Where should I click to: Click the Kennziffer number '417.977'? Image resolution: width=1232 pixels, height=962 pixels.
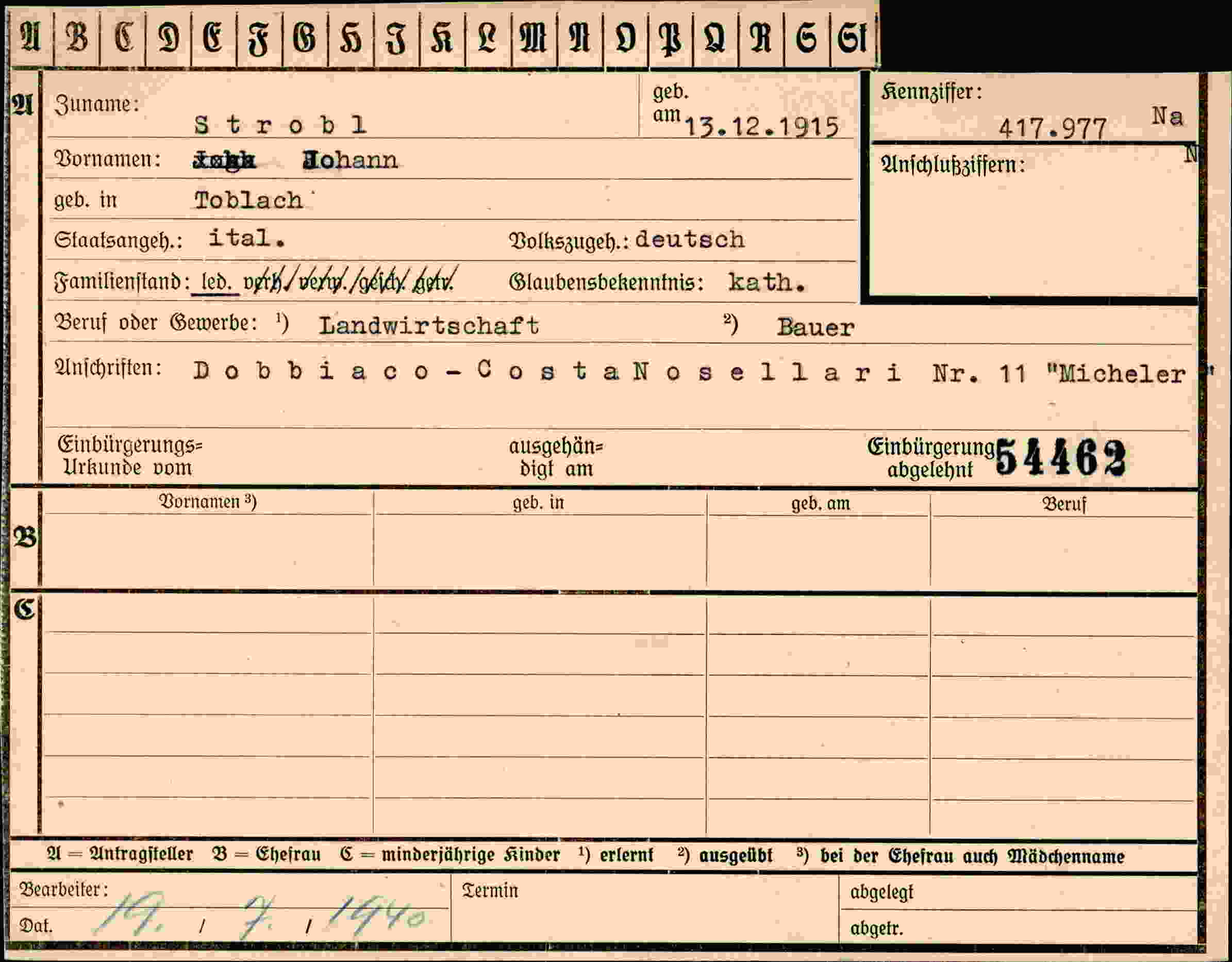point(1053,129)
